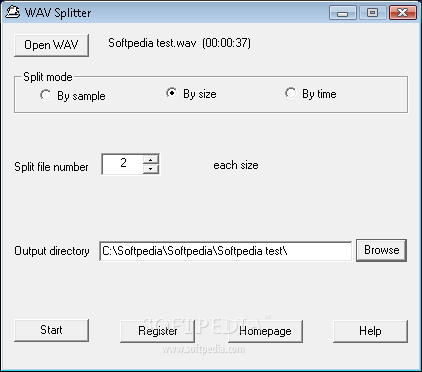This screenshot has height=372, width=422.
Task: Click the Open WAV button
Action: pos(51,45)
